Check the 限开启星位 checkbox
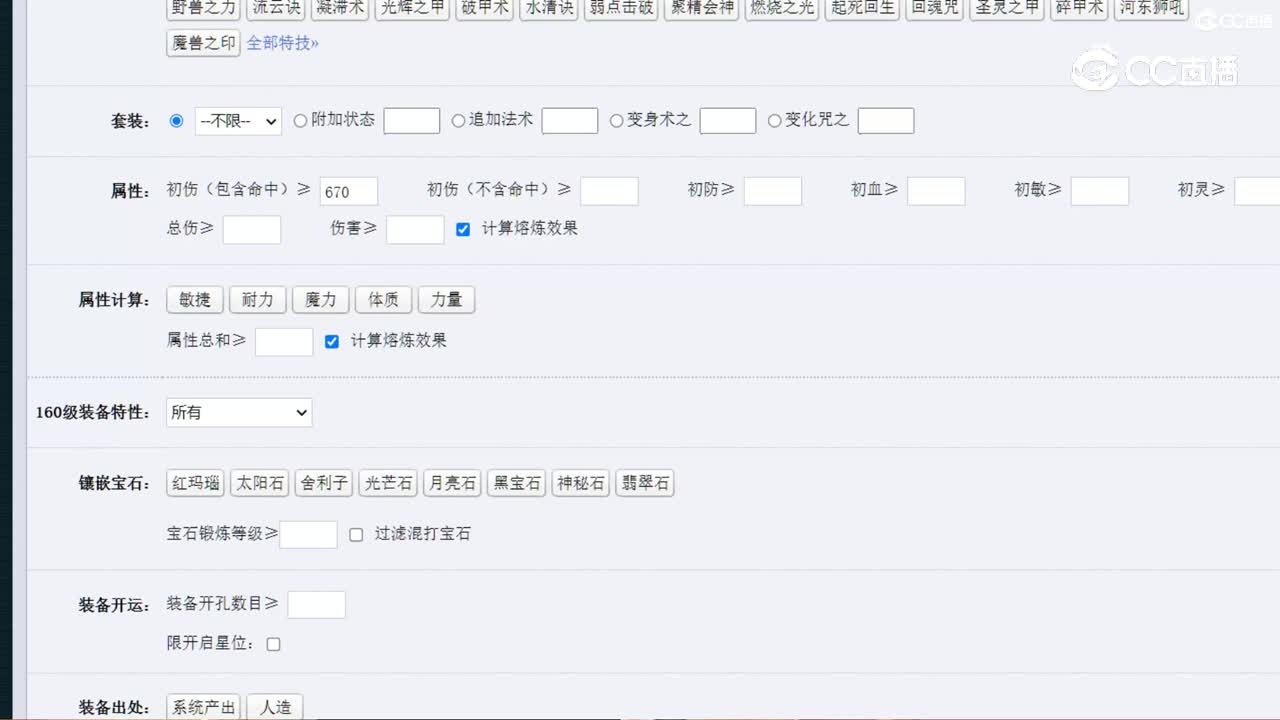The width and height of the screenshot is (1280, 720). (273, 644)
